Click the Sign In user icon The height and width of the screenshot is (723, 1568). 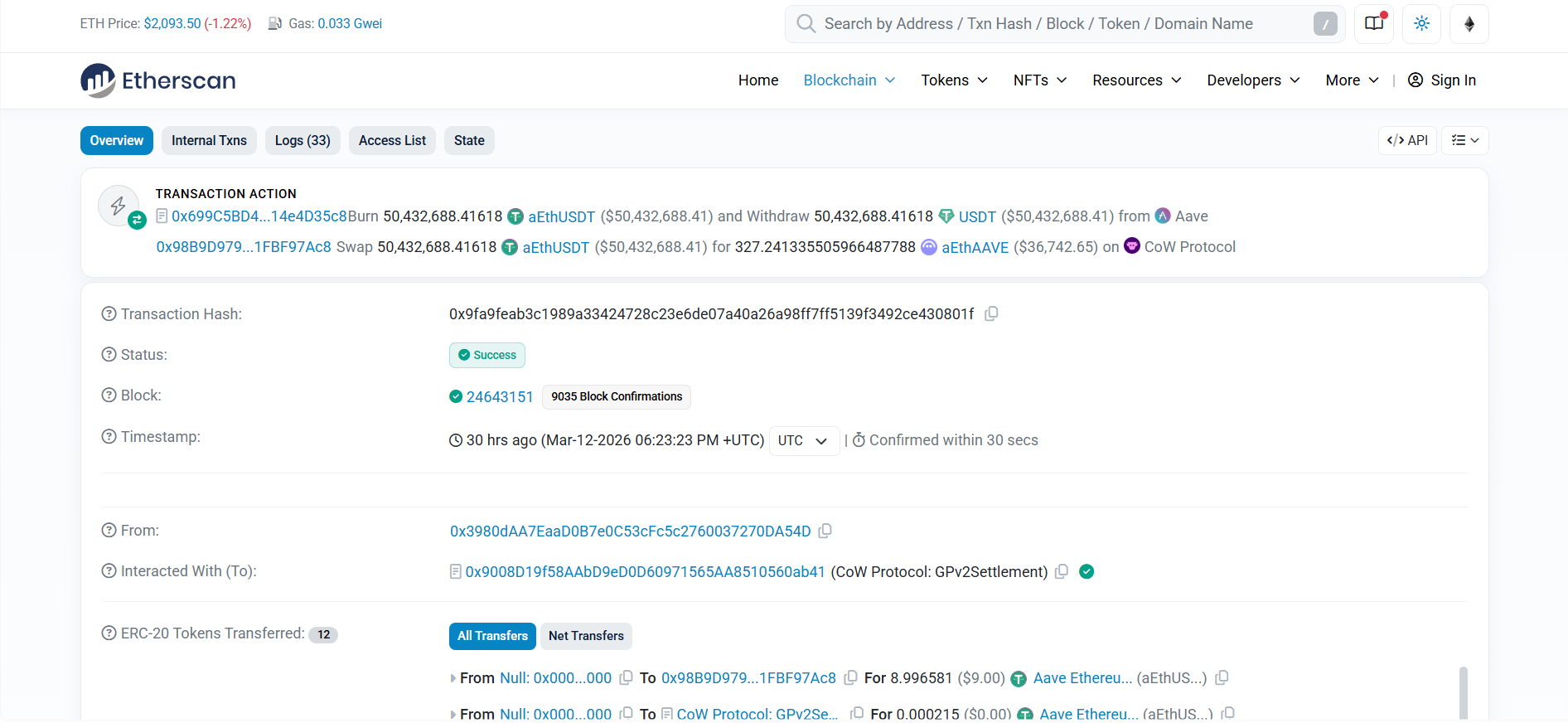click(1416, 80)
